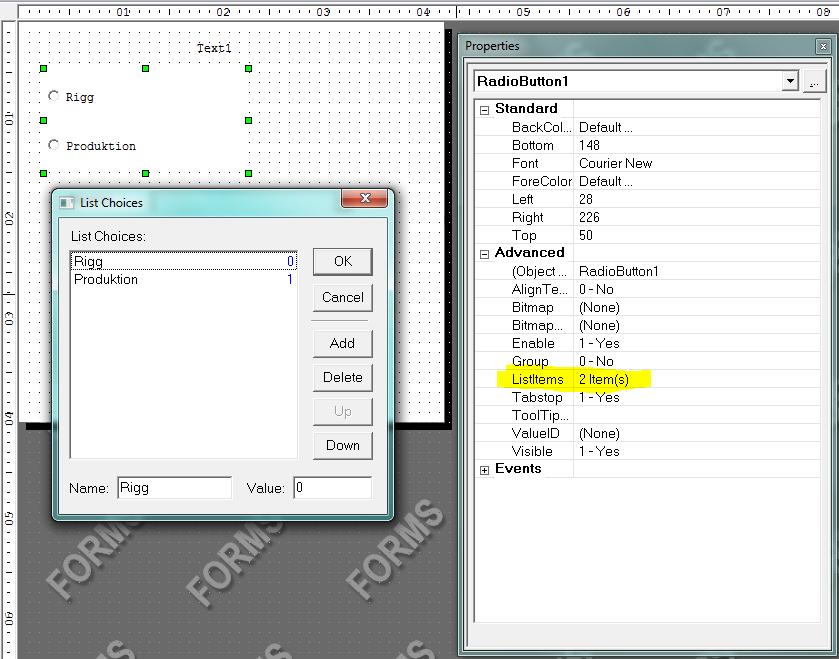Collapse the Standard property group
The width and height of the screenshot is (839, 659).
pyautogui.click(x=484, y=110)
